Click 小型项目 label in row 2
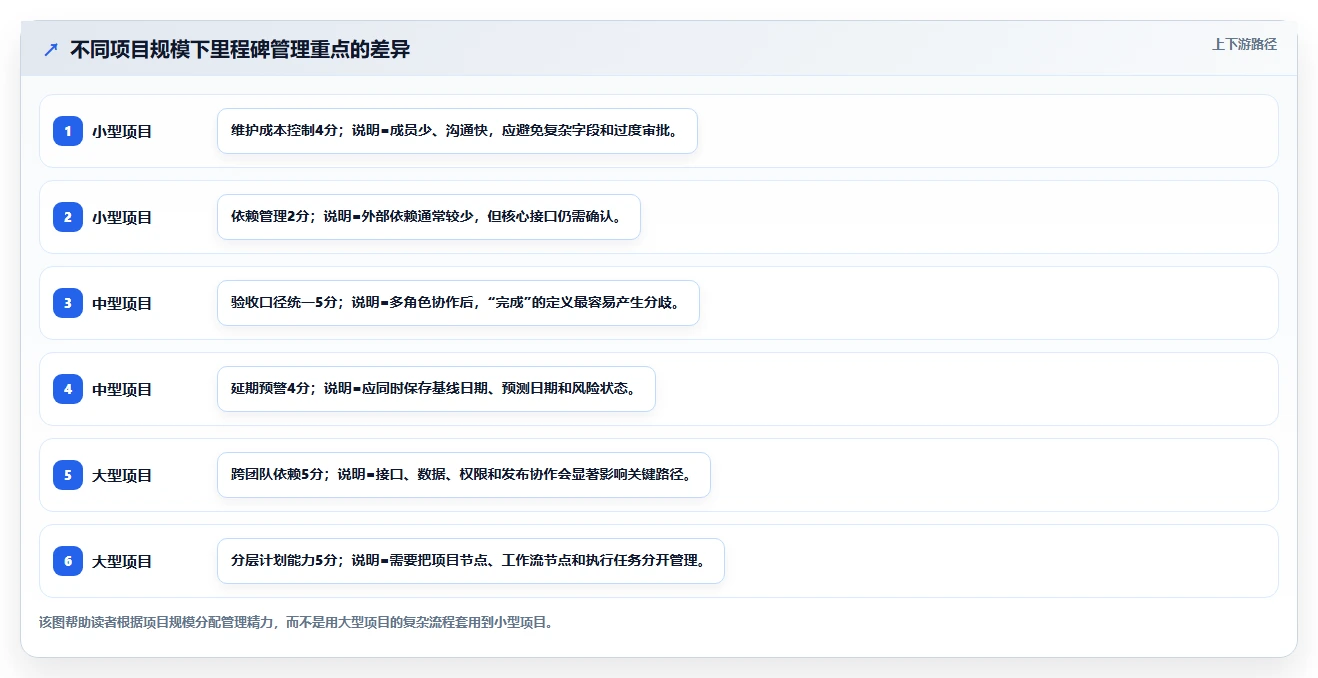The image size is (1318, 678). [122, 217]
